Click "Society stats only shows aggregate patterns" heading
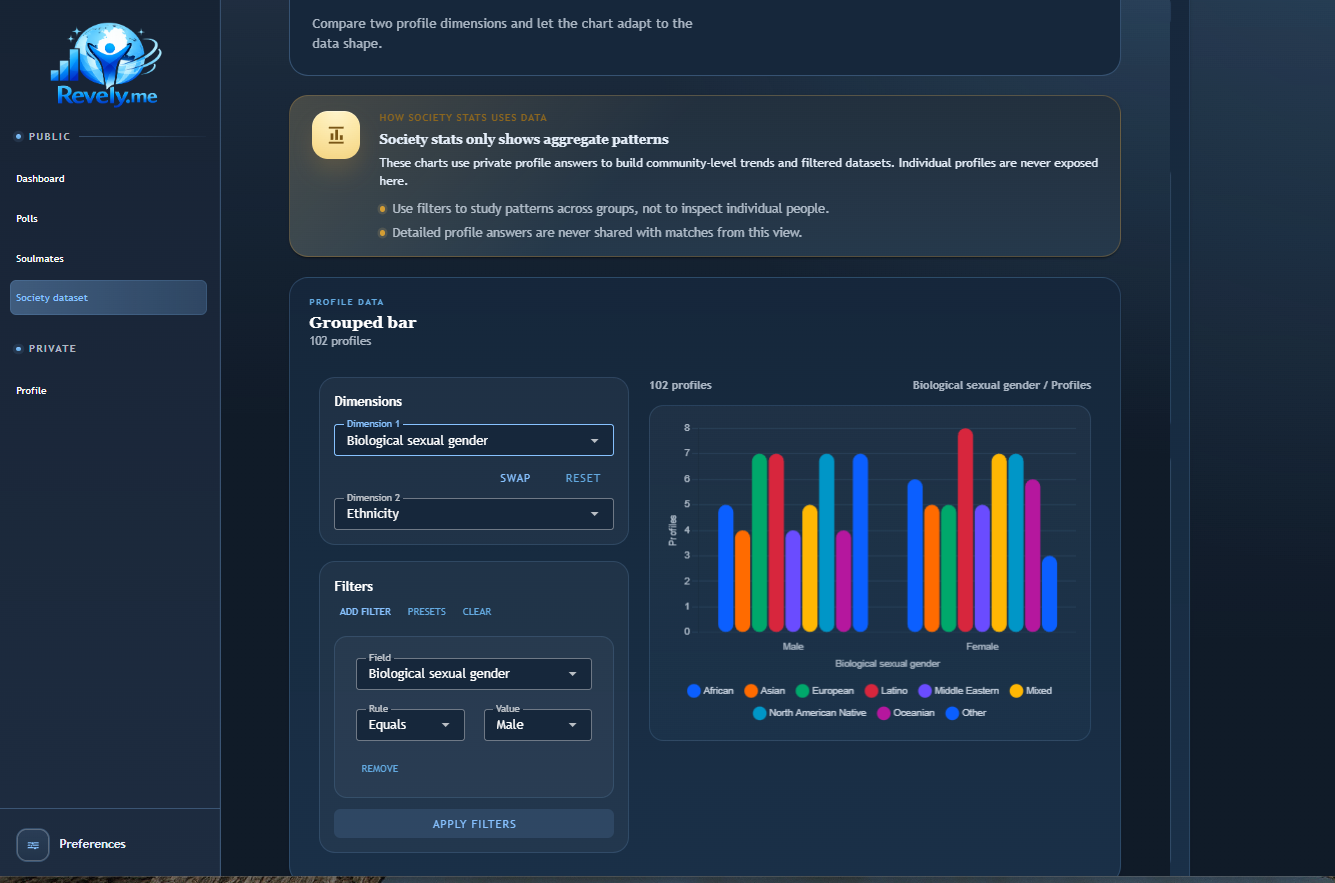This screenshot has width=1335, height=883. [524, 139]
